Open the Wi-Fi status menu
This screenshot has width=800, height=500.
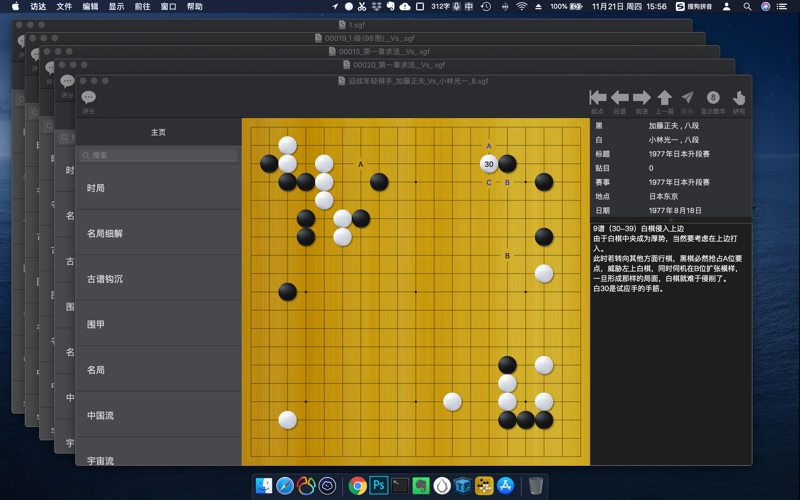[x=521, y=6]
